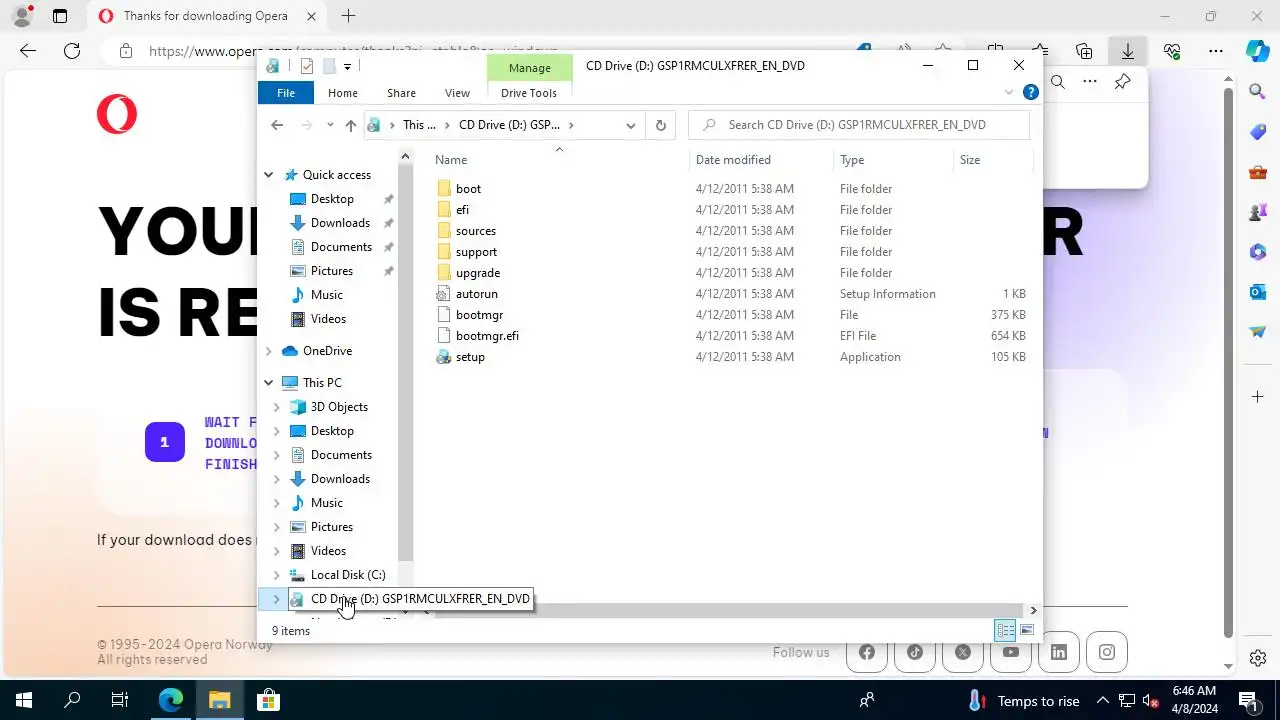Expand Local Disk (C:) tree node
Viewport: 1280px width, 720px height.
277,575
